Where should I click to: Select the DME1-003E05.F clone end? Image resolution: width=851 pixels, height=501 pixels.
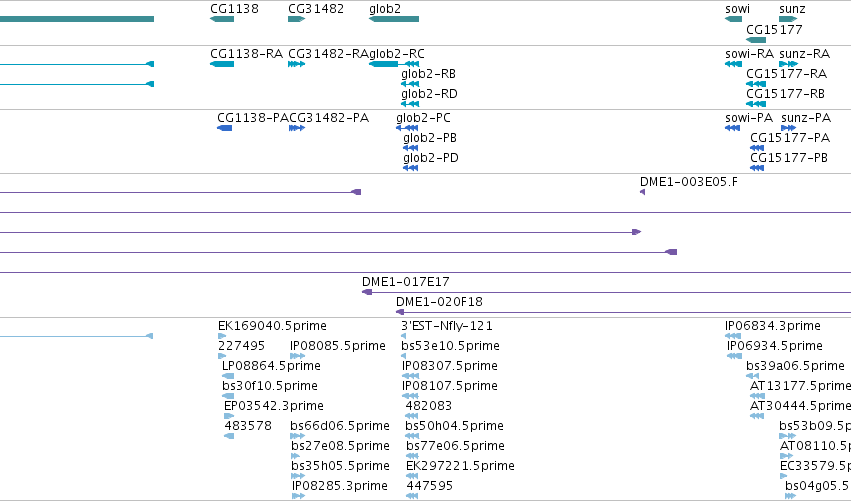click(643, 192)
